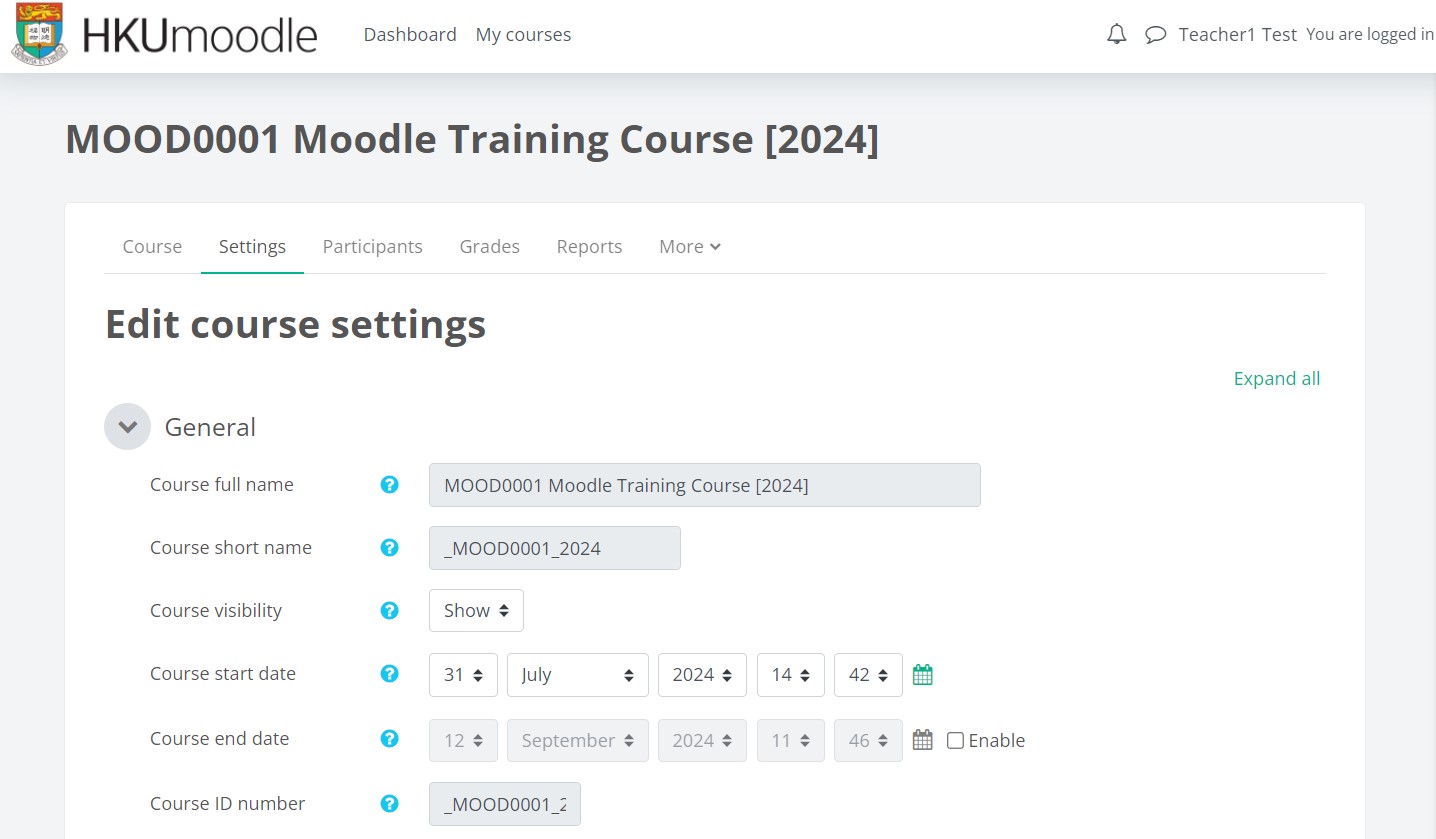The width and height of the screenshot is (1436, 839).
Task: Open the start date year dropdown
Action: (701, 675)
